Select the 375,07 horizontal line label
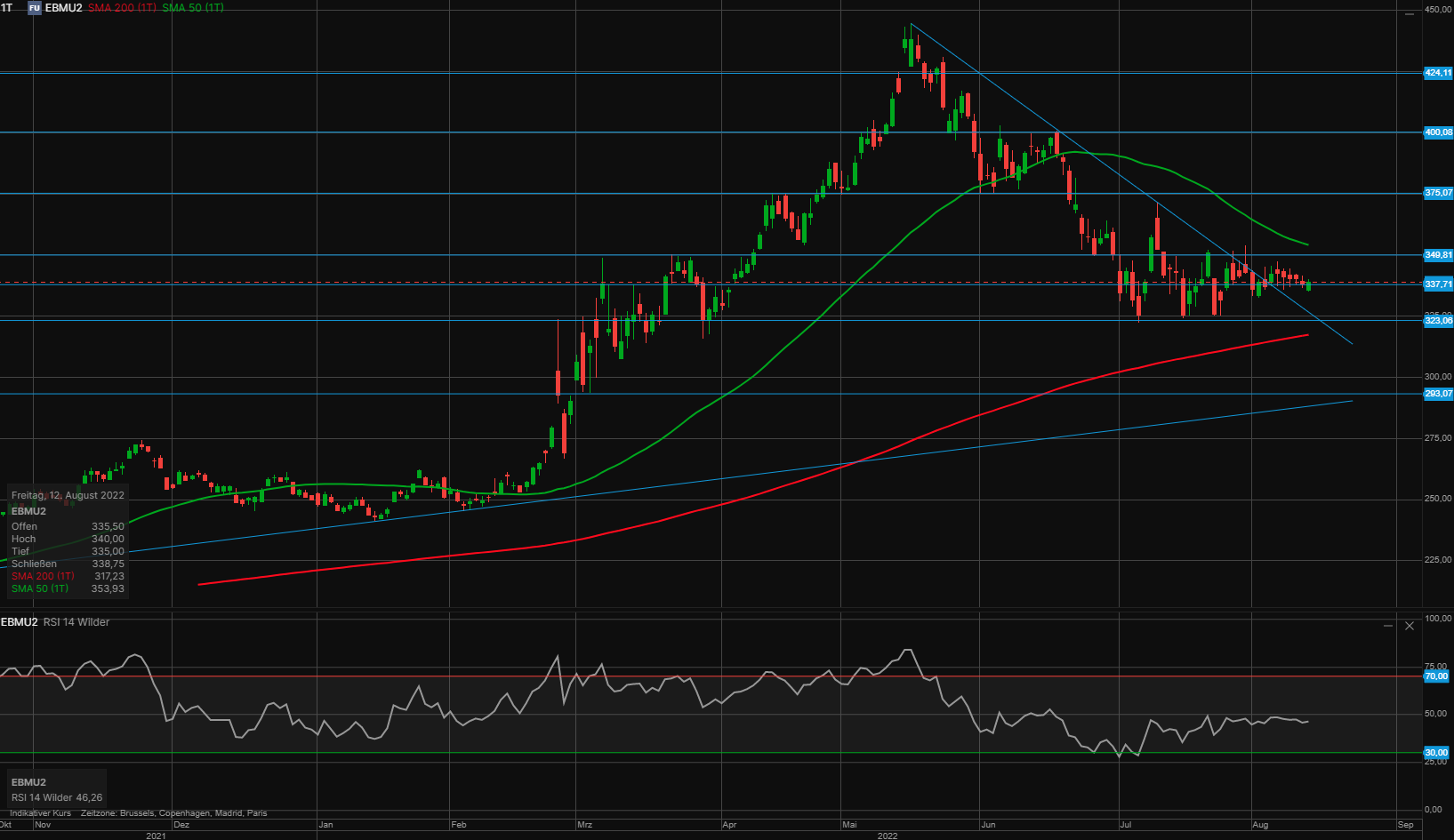The width and height of the screenshot is (1454, 840). pyautogui.click(x=1437, y=193)
